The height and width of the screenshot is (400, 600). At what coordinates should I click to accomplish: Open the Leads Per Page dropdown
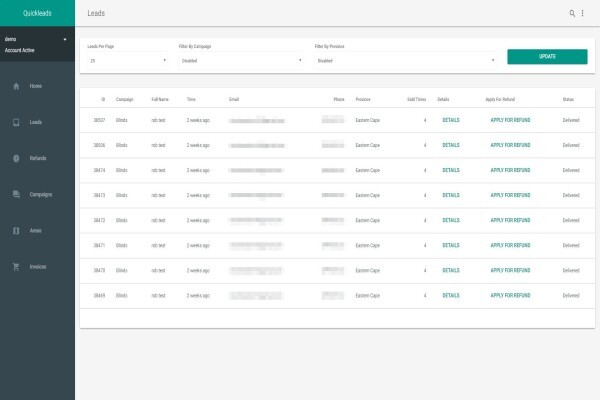(x=127, y=60)
